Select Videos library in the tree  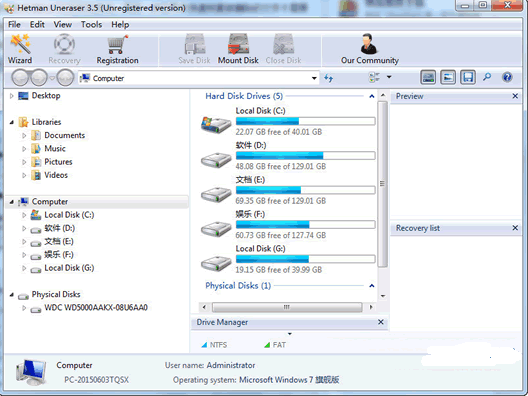point(56,175)
